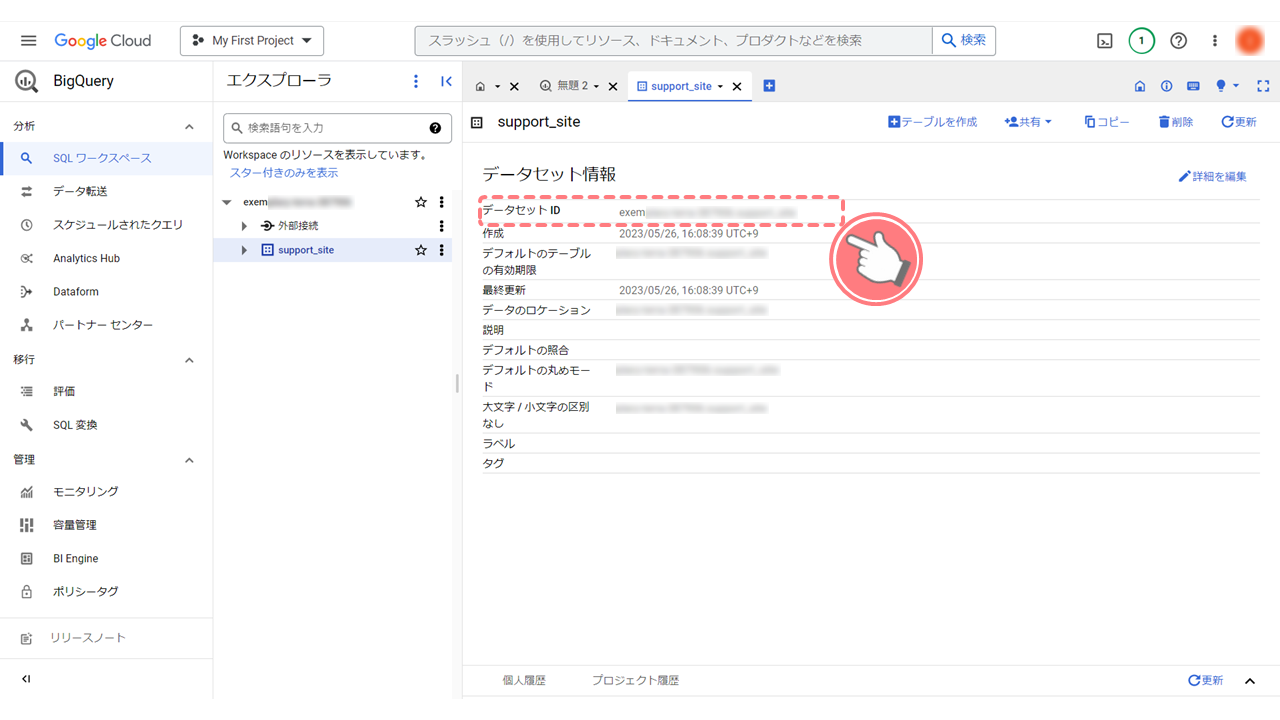This screenshot has width=1280, height=720.
Task: Click the info icon in the tab toolbar
Action: click(x=1167, y=86)
